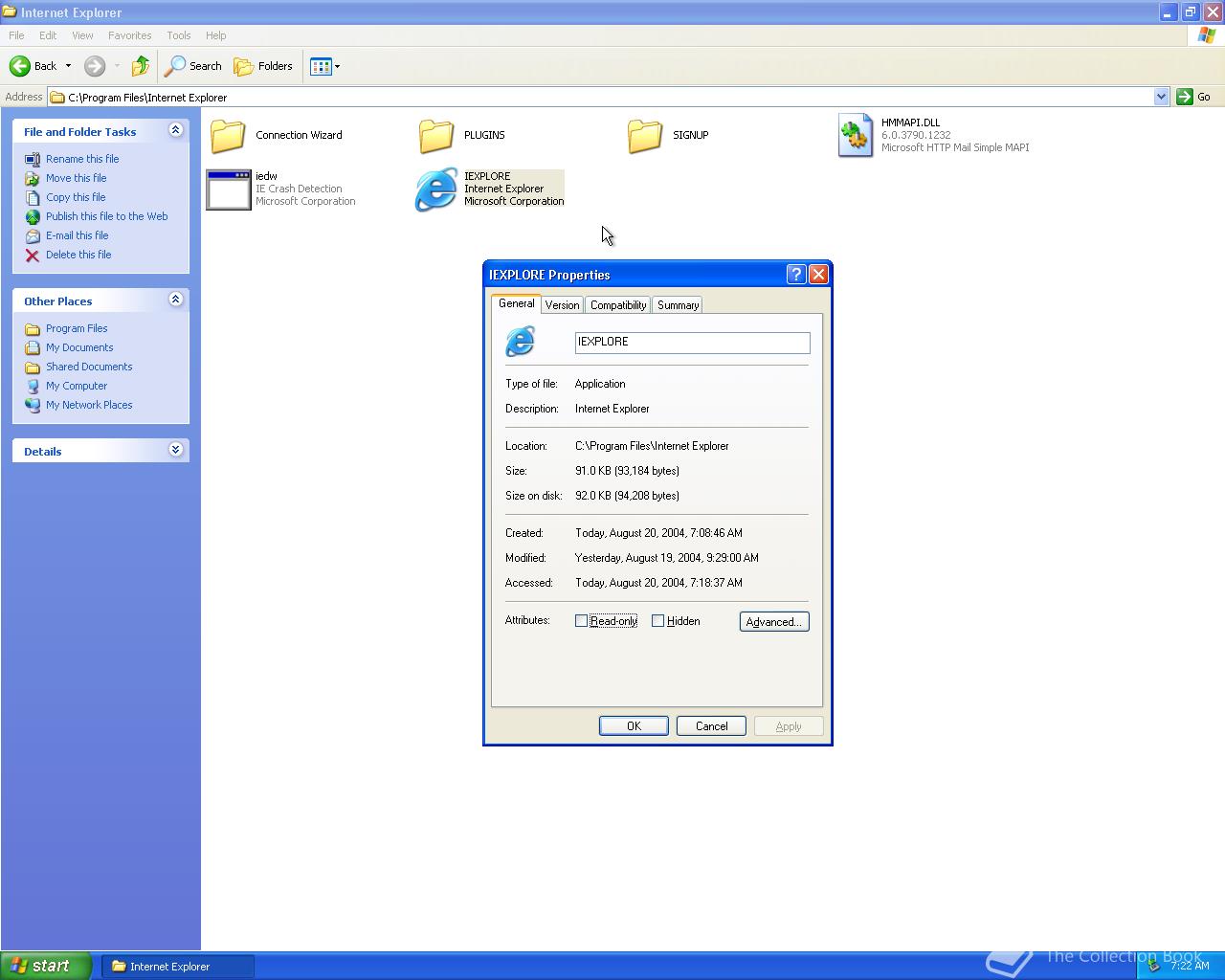Toggle the Folders pane button
Viewport: 1225px width, 980px height.
(x=263, y=66)
